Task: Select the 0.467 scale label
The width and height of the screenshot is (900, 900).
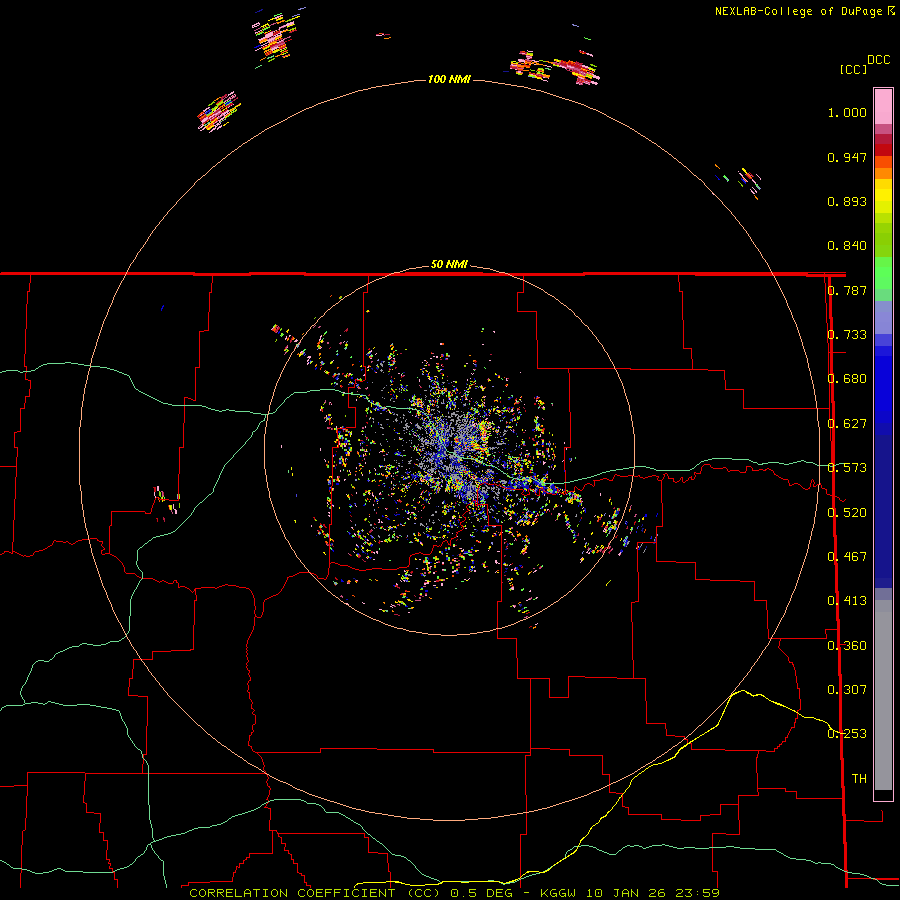Action: tap(847, 557)
